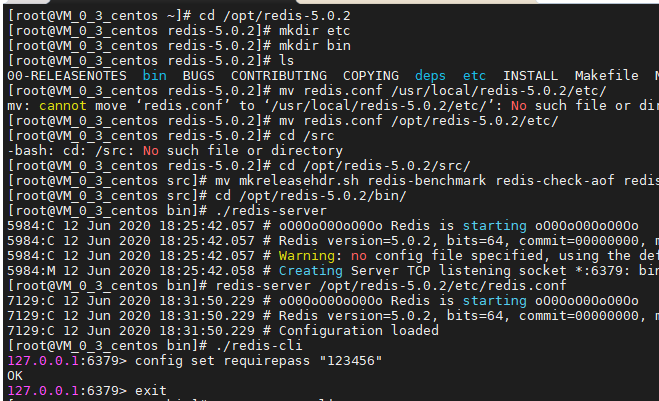Click '/usr/local/redis-5.0.2/etc/' path in mv command

tap(499, 91)
